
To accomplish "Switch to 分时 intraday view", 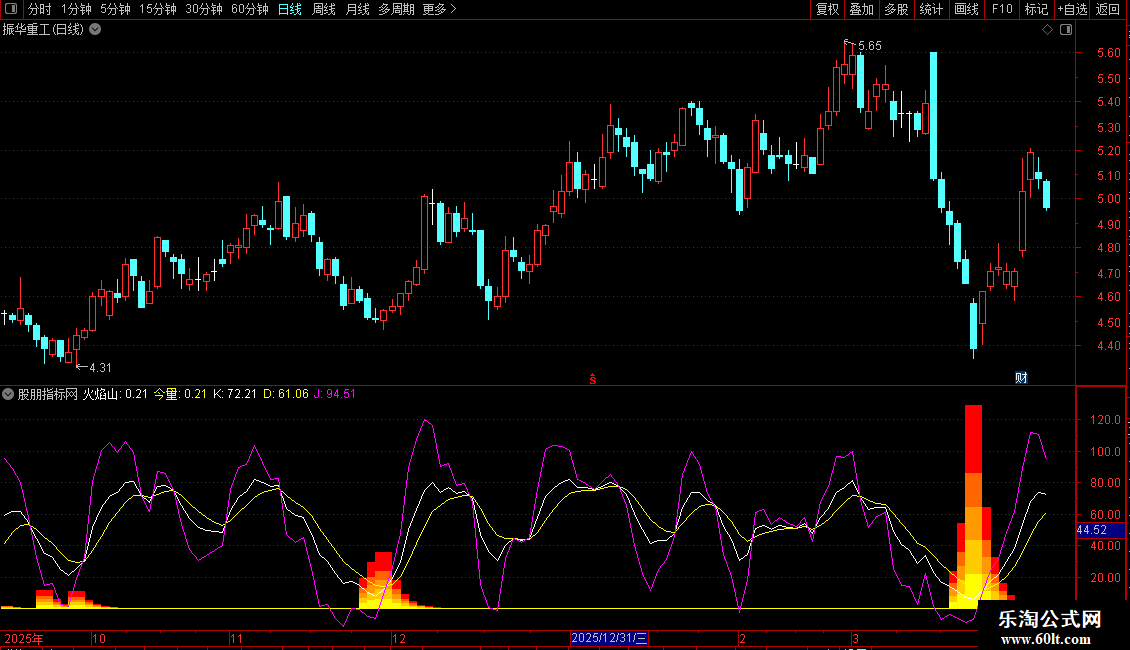I will pyautogui.click(x=40, y=9).
